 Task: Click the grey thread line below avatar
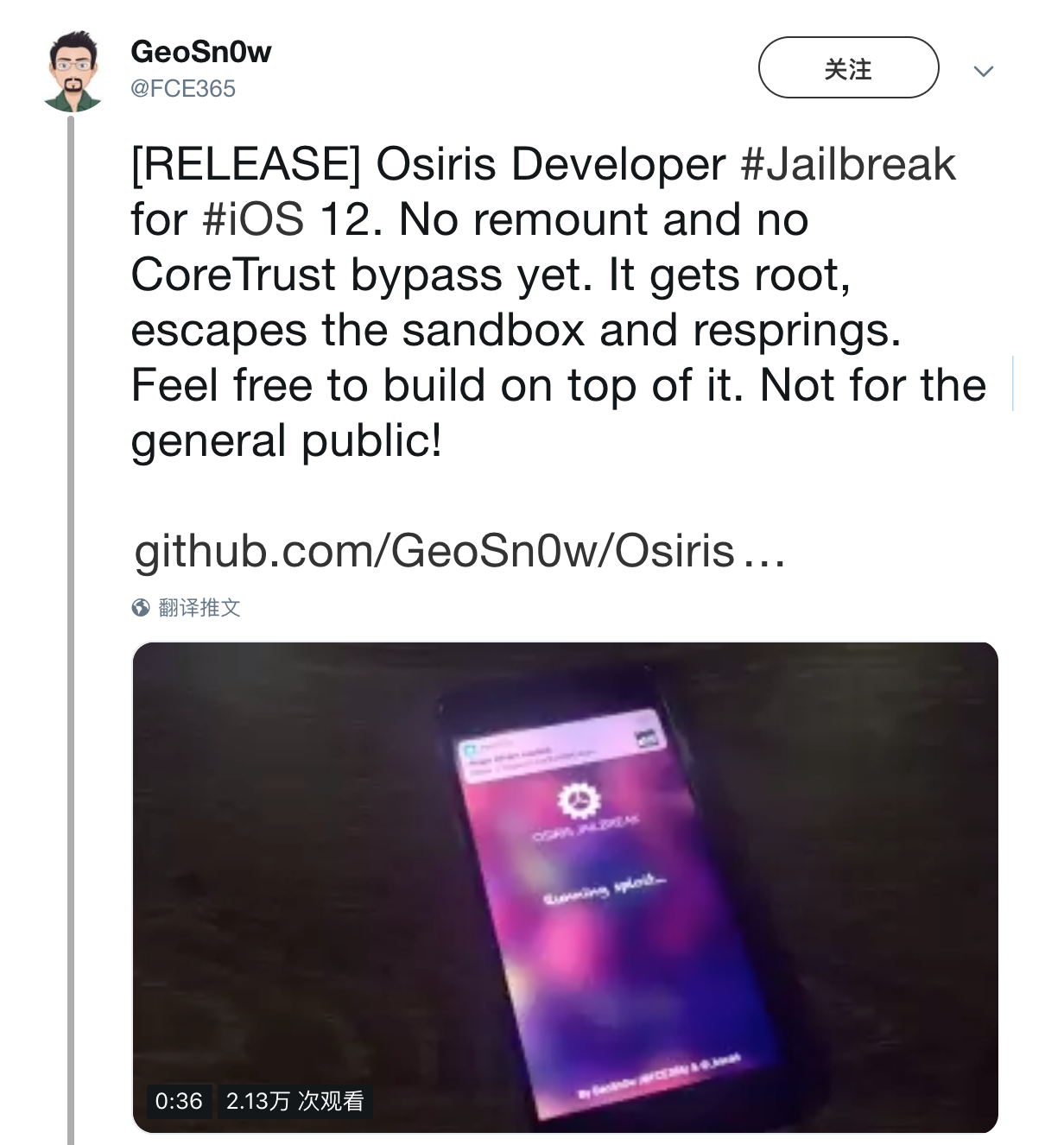click(71, 630)
